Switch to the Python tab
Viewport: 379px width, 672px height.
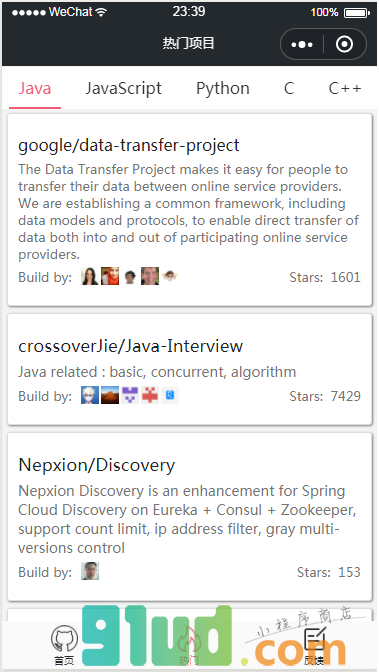[x=223, y=89]
